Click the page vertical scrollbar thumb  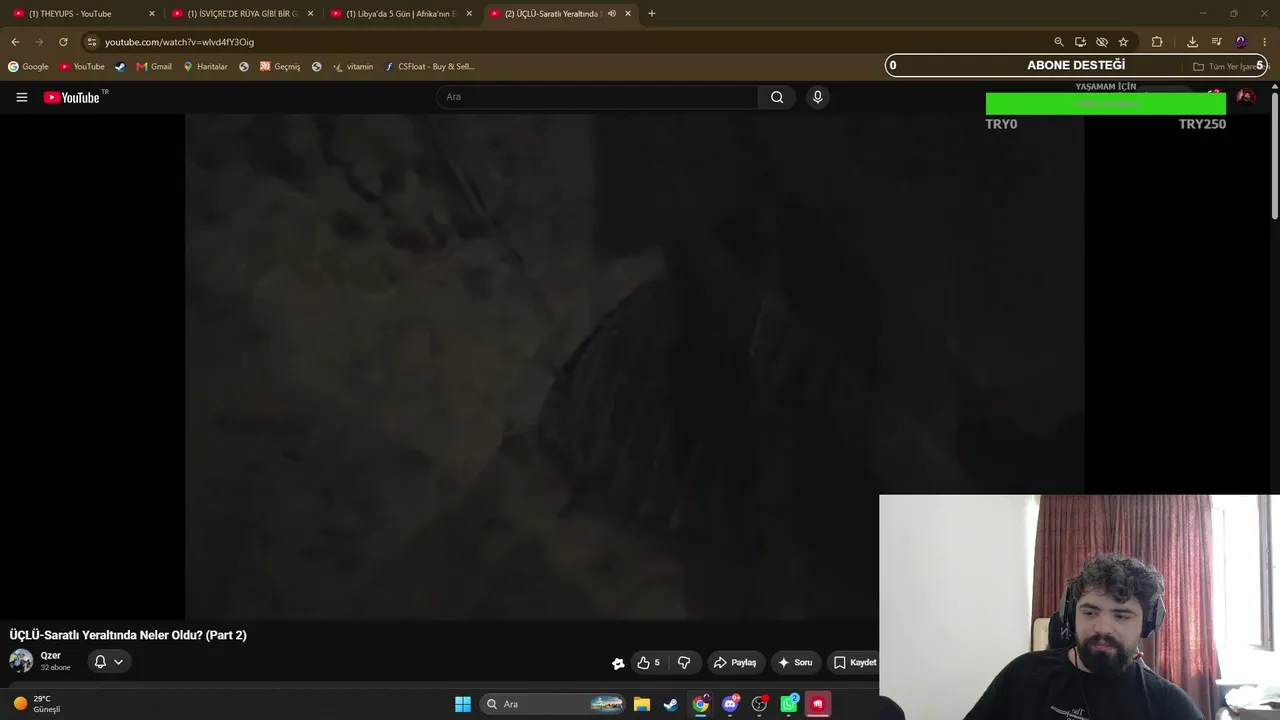click(x=1275, y=155)
